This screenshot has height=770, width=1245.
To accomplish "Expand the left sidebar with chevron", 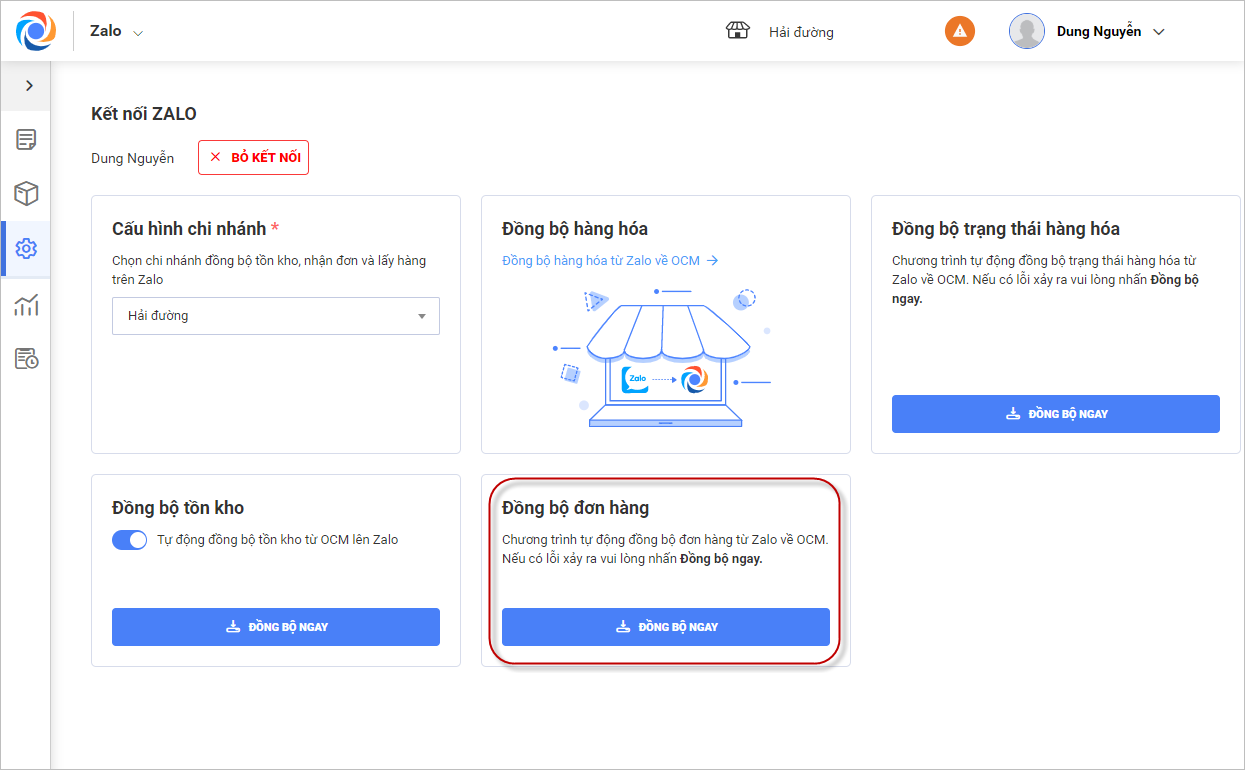I will 29,86.
